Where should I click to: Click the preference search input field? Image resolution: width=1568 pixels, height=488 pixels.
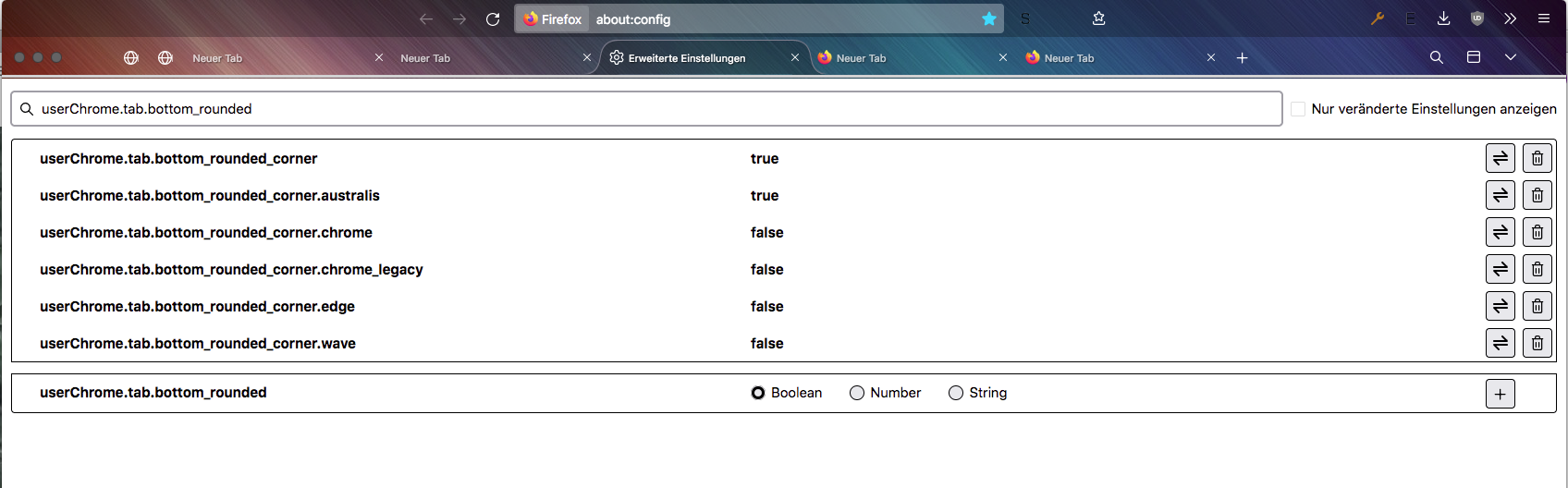[x=646, y=109]
